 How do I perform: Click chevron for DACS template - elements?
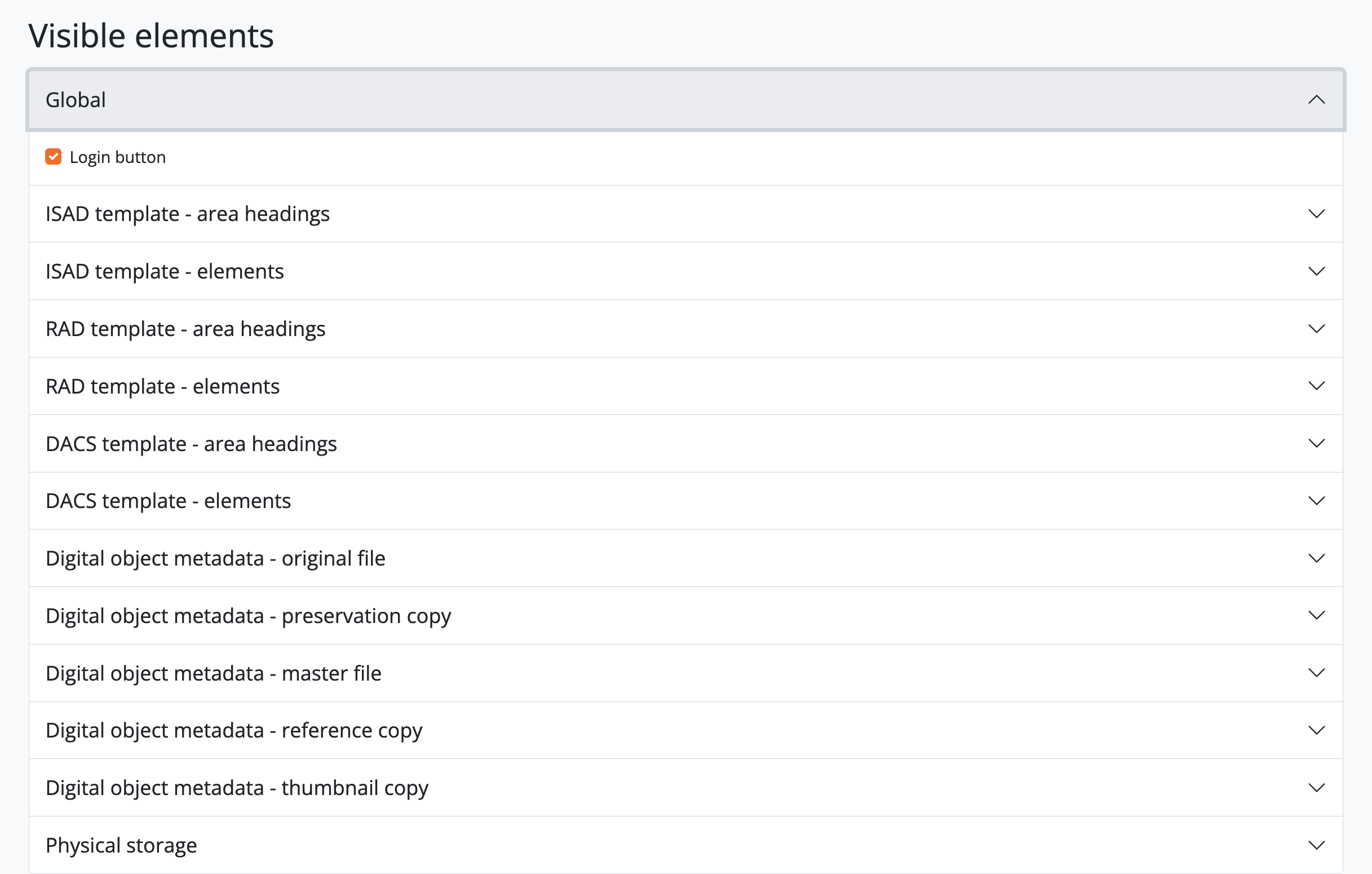1316,501
